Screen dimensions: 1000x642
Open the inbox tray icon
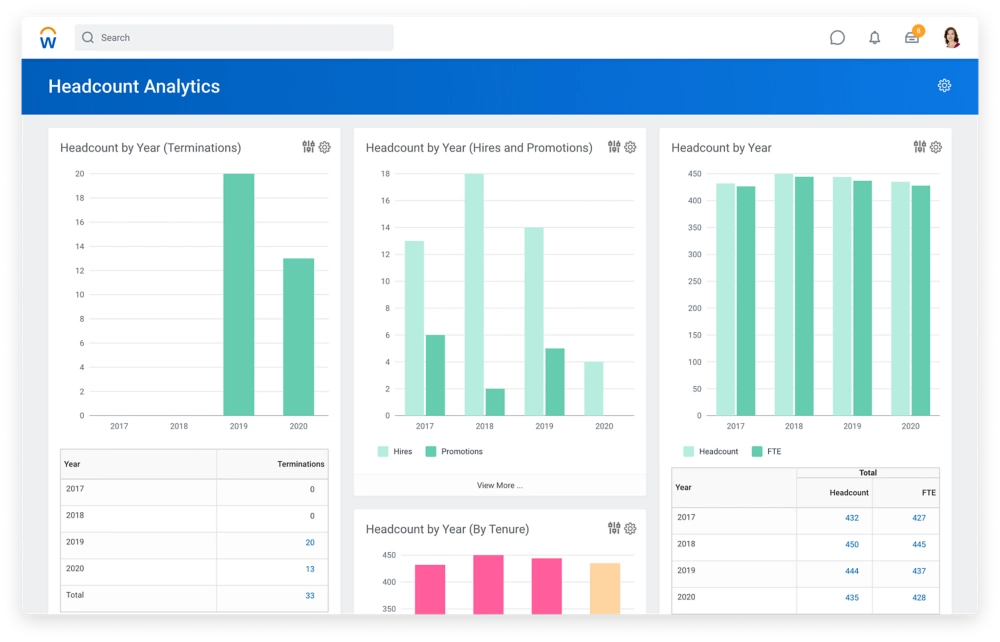click(912, 38)
